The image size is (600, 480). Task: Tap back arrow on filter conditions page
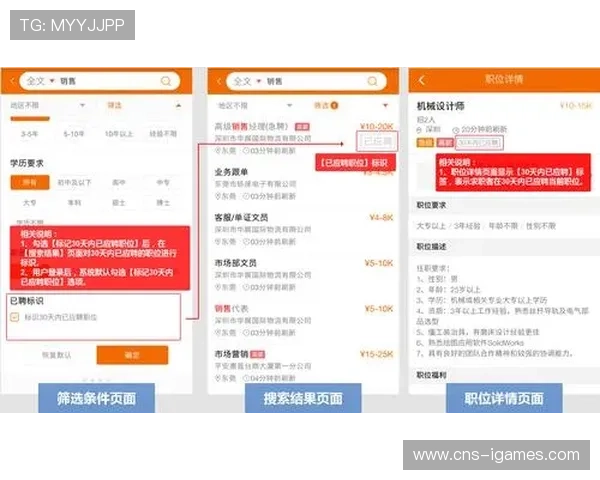[12, 81]
